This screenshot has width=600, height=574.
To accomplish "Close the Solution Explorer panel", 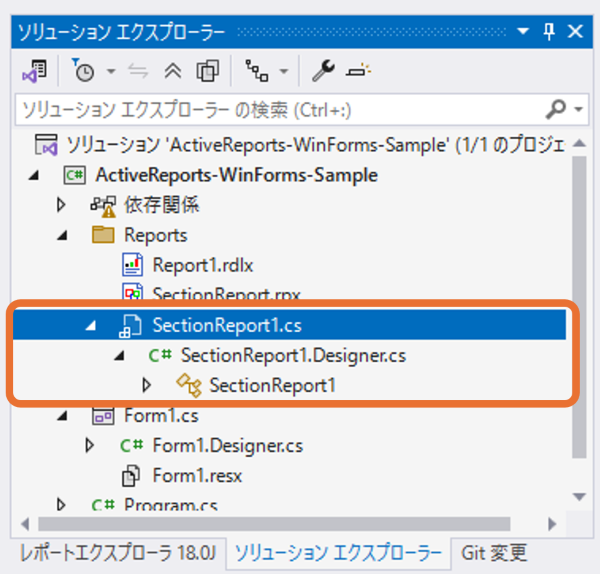I will (575, 31).
